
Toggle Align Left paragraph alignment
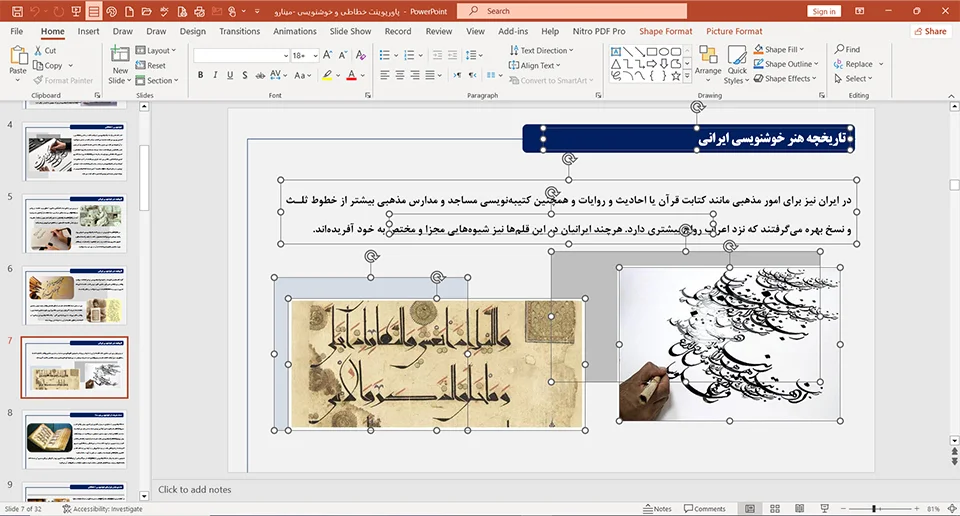(384, 75)
